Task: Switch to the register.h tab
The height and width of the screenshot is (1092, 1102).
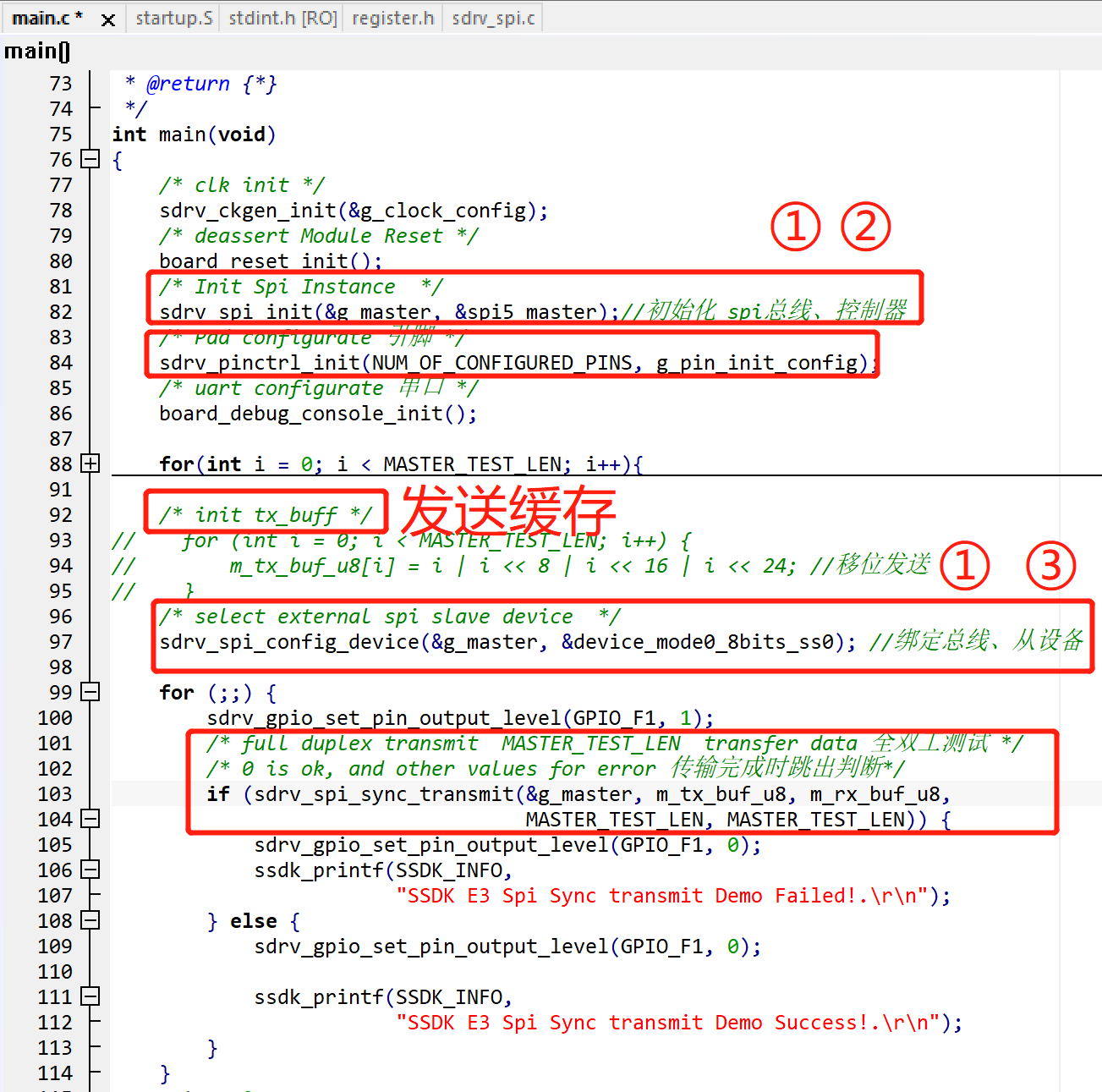Action: (x=392, y=19)
